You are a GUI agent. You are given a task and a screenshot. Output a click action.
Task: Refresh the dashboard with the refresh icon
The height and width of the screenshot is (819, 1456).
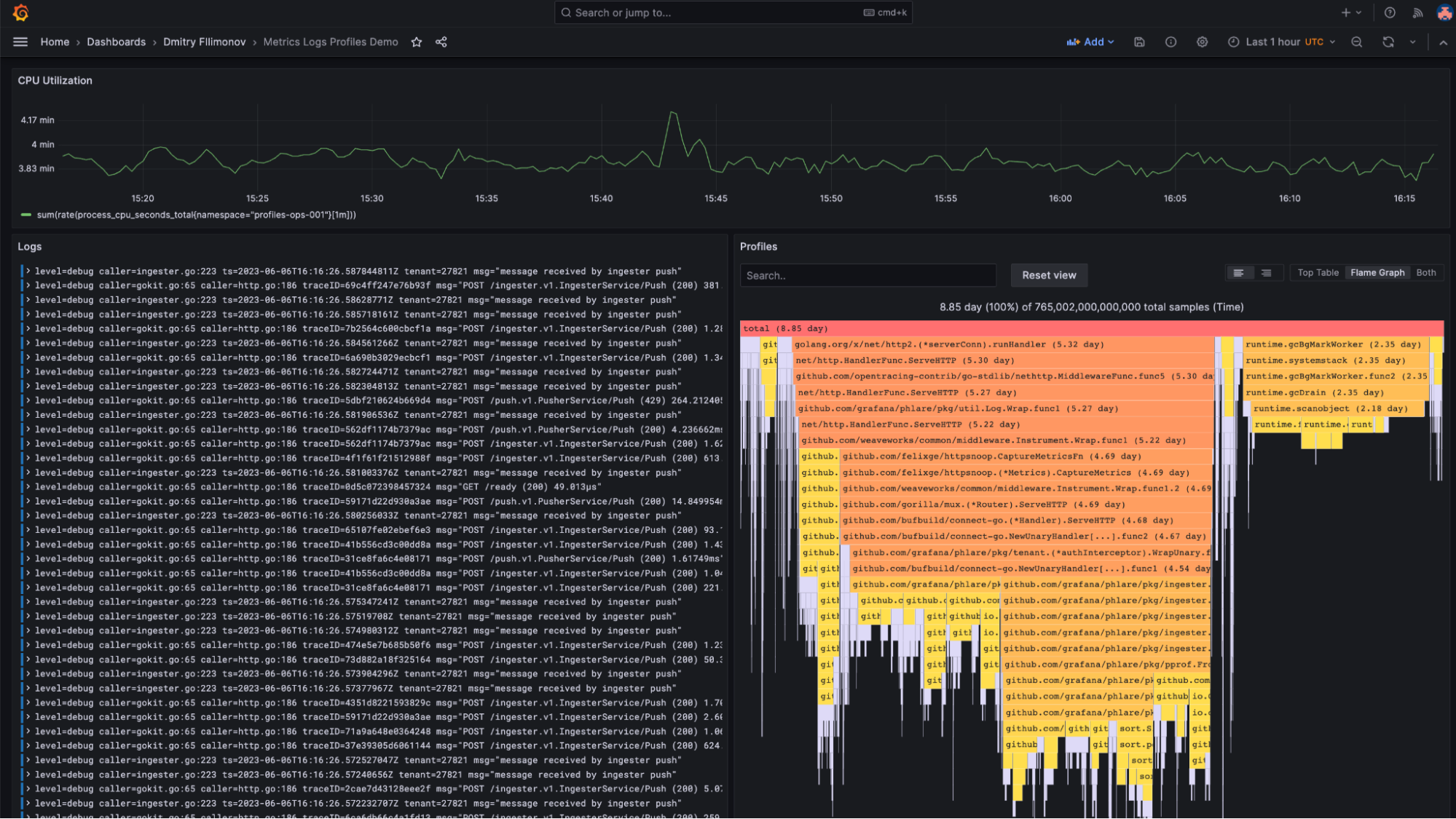click(1387, 41)
